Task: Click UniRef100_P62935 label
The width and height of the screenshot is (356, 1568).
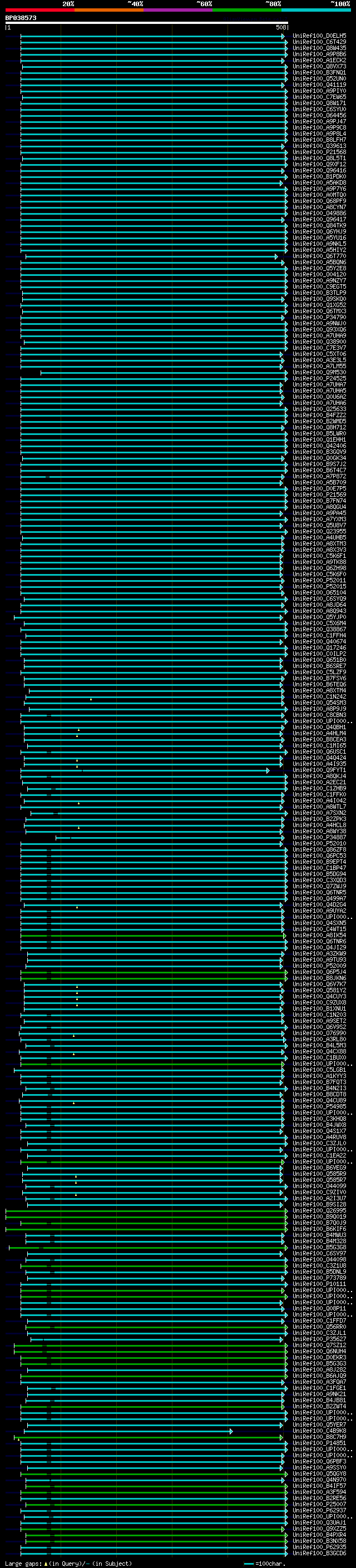Action: coord(319,1547)
